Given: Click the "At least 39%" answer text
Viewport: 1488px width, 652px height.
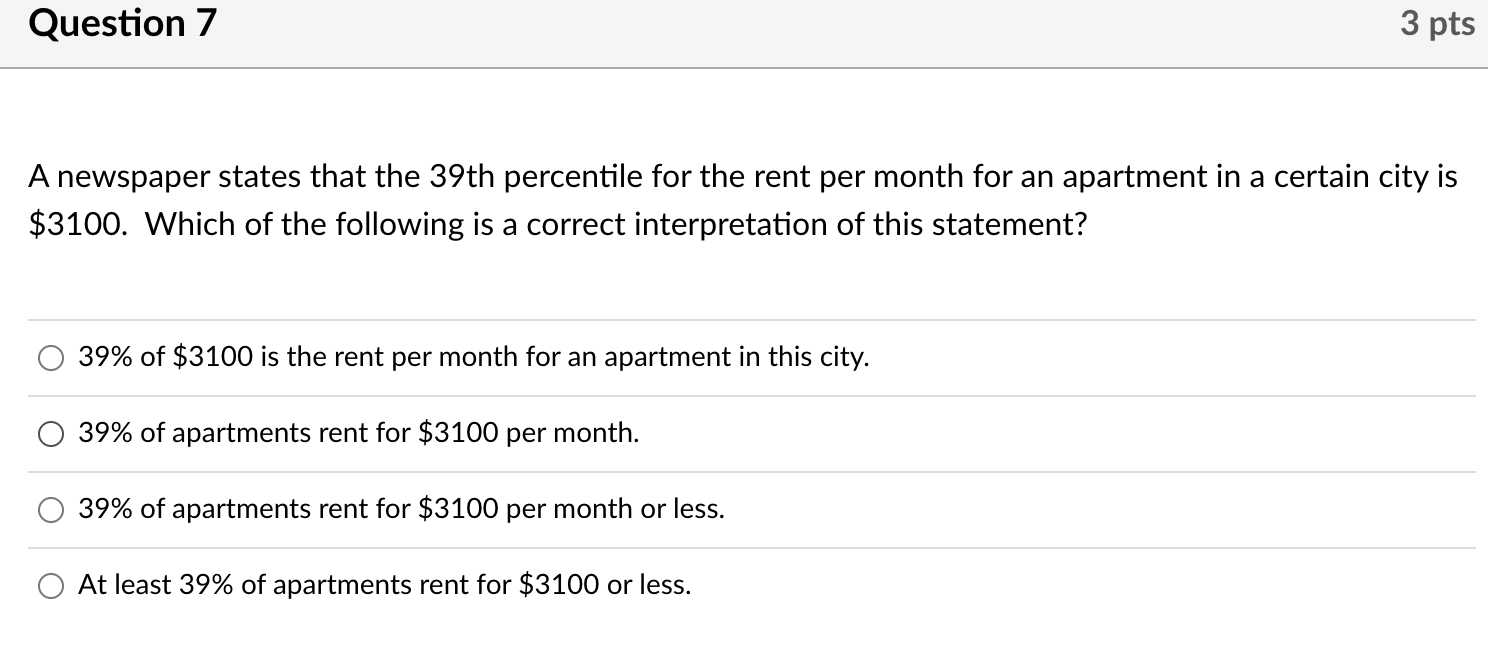Looking at the screenshot, I should pyautogui.click(x=385, y=585).
